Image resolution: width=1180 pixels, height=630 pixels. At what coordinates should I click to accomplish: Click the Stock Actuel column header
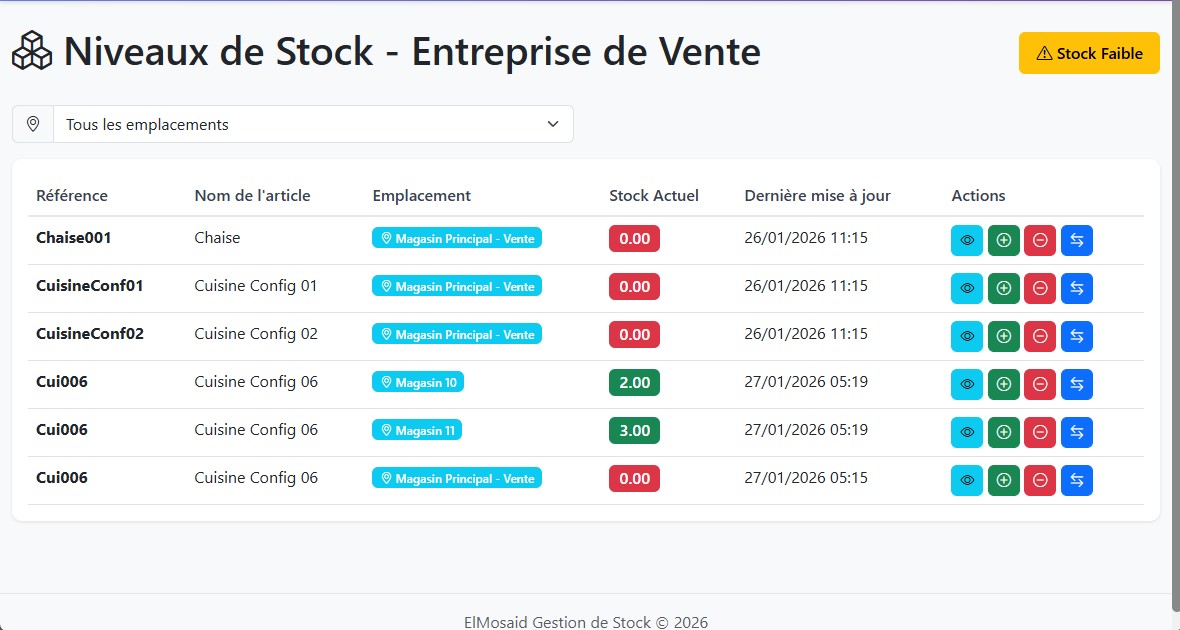[654, 196]
